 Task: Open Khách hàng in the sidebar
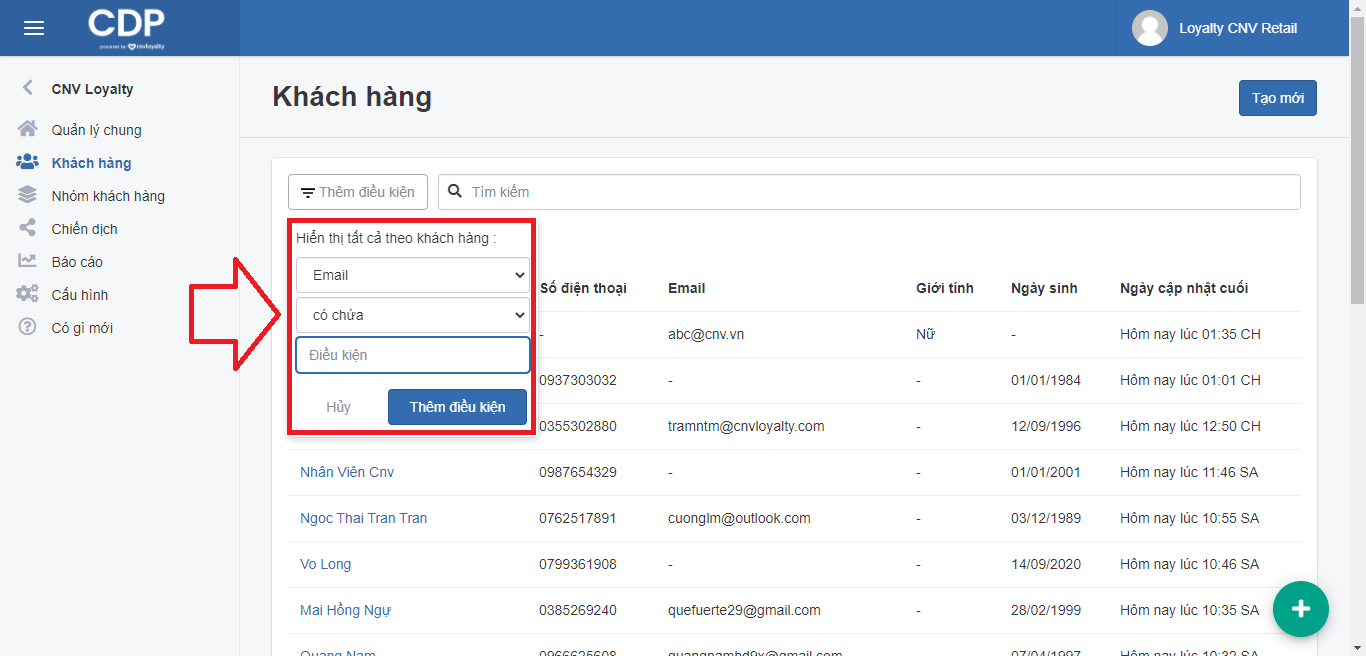point(91,163)
